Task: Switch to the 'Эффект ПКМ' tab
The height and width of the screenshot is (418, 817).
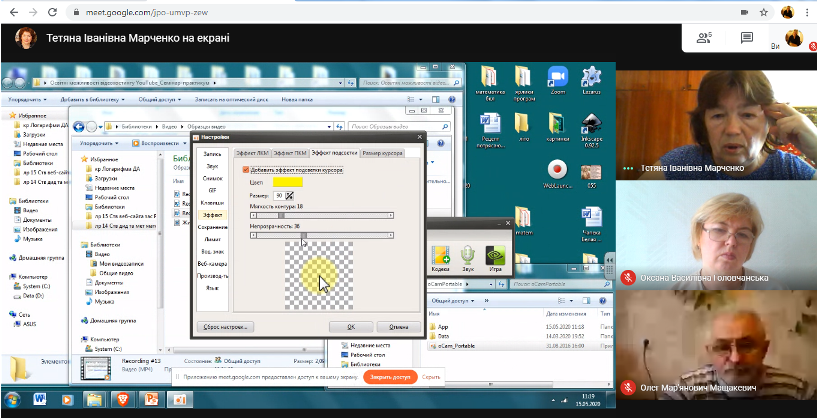Action: pos(290,153)
